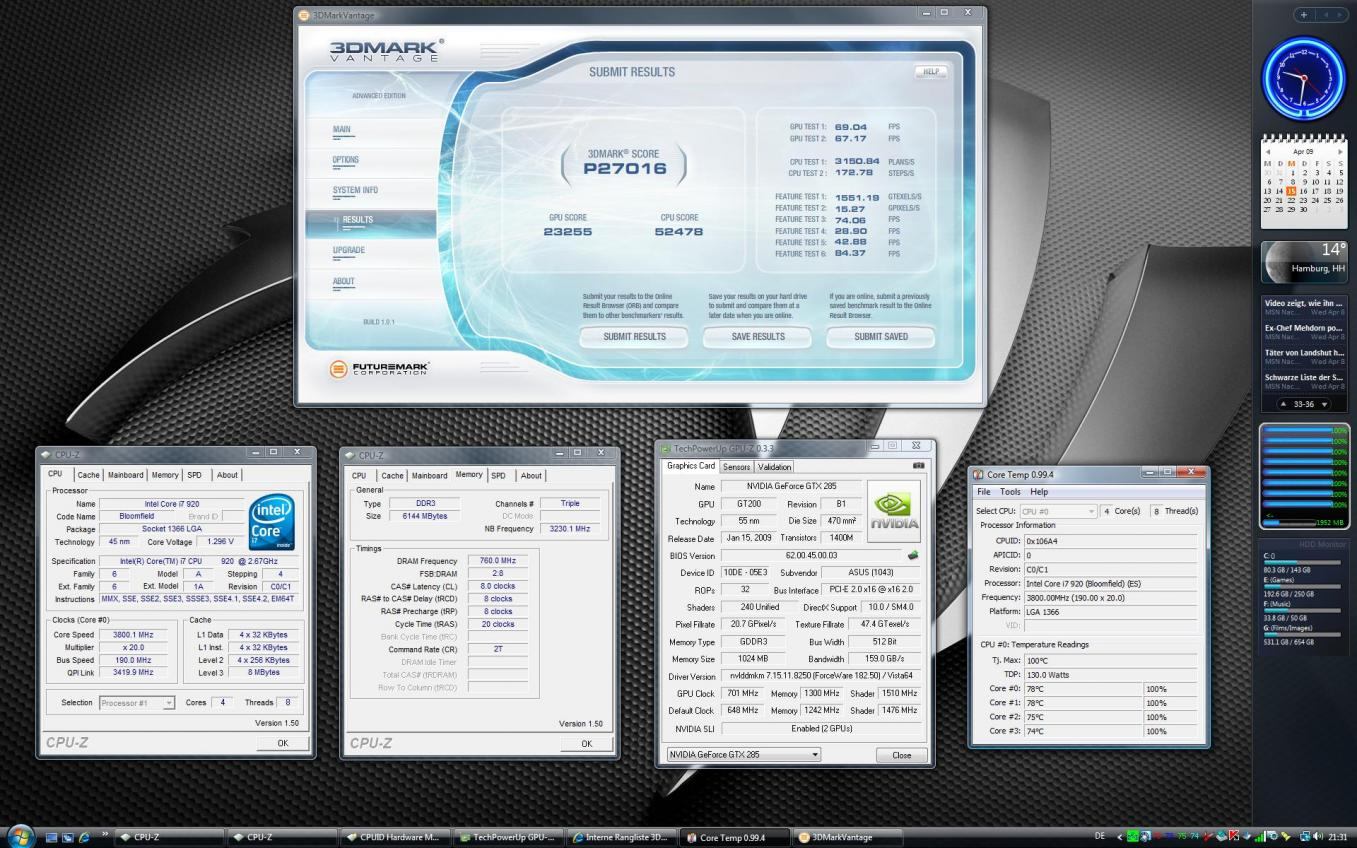Click the BIOS save chip icon in GPU-Z
This screenshot has height=848, width=1357.
click(911, 555)
